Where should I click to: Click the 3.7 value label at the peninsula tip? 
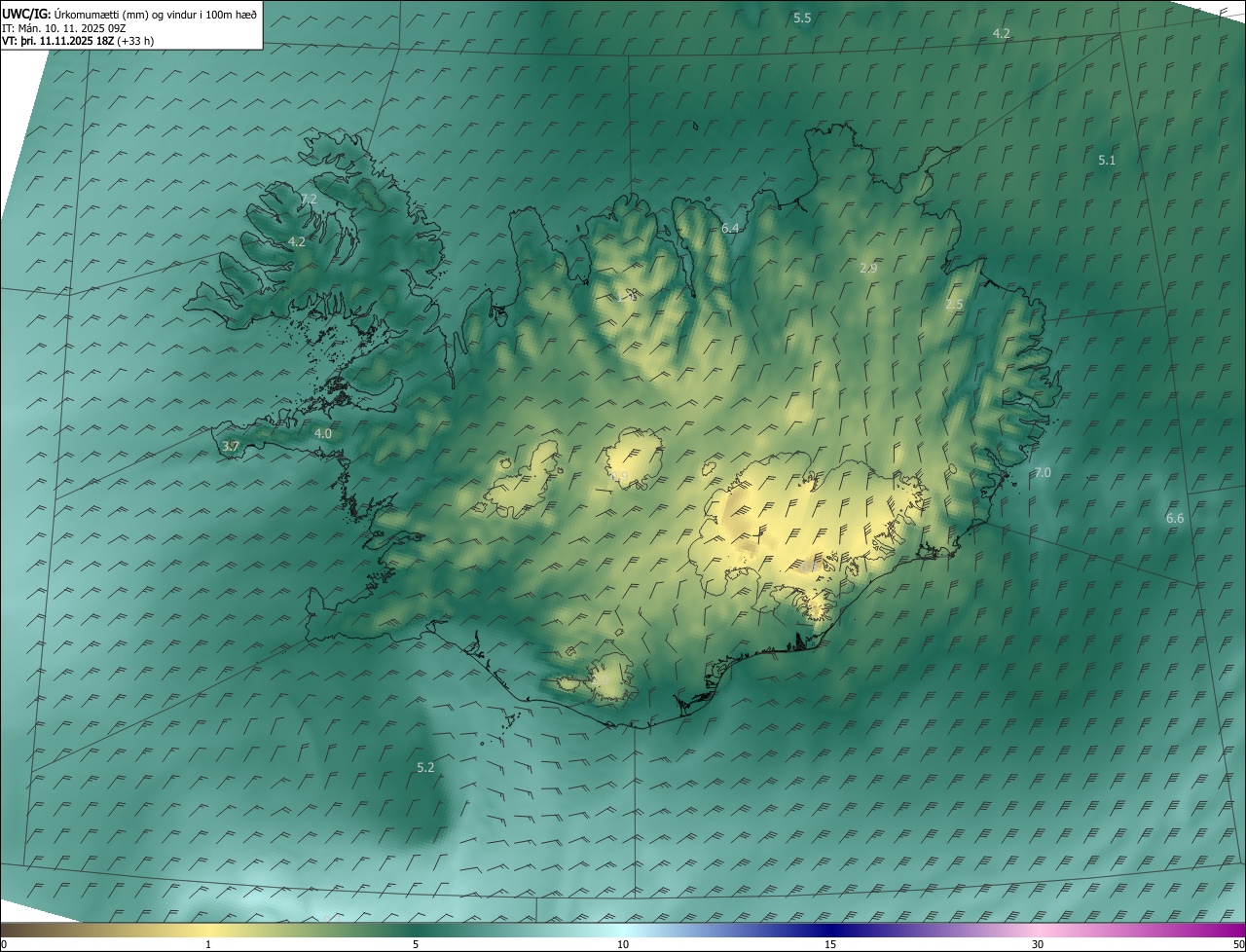point(231,446)
